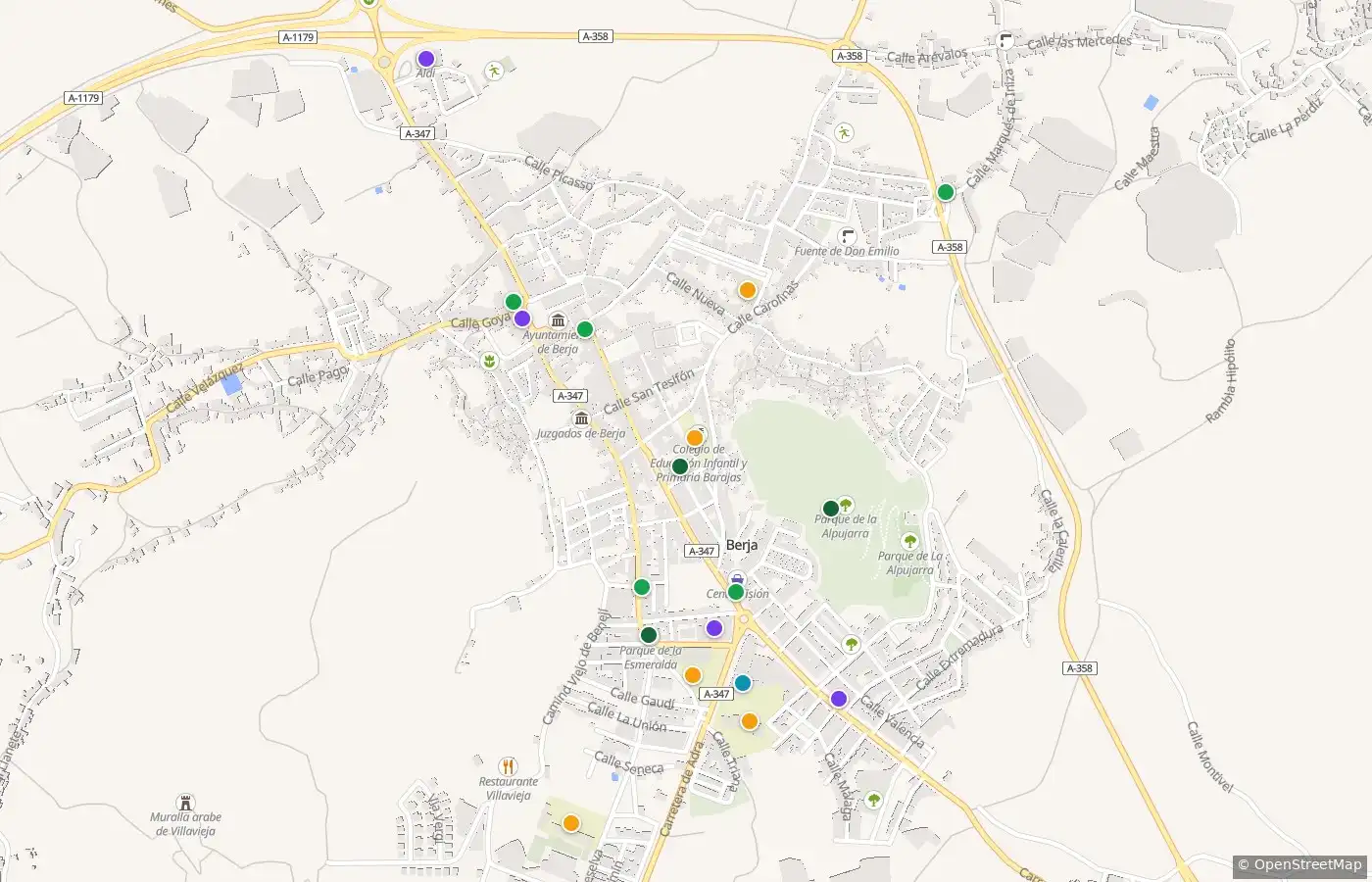Open the green marker on the A-358 road
Image resolution: width=1372 pixels, height=882 pixels.
[x=946, y=192]
